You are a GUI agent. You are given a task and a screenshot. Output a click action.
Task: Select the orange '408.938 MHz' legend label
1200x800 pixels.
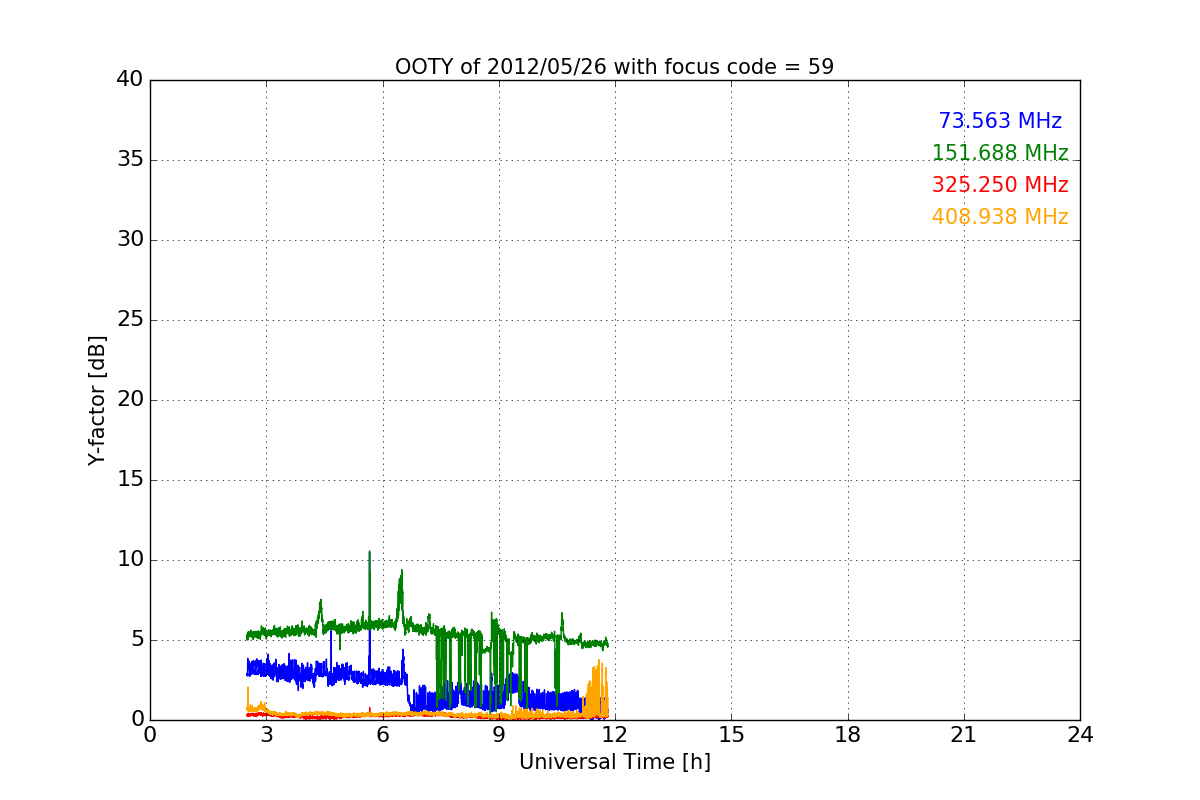(x=1000, y=217)
